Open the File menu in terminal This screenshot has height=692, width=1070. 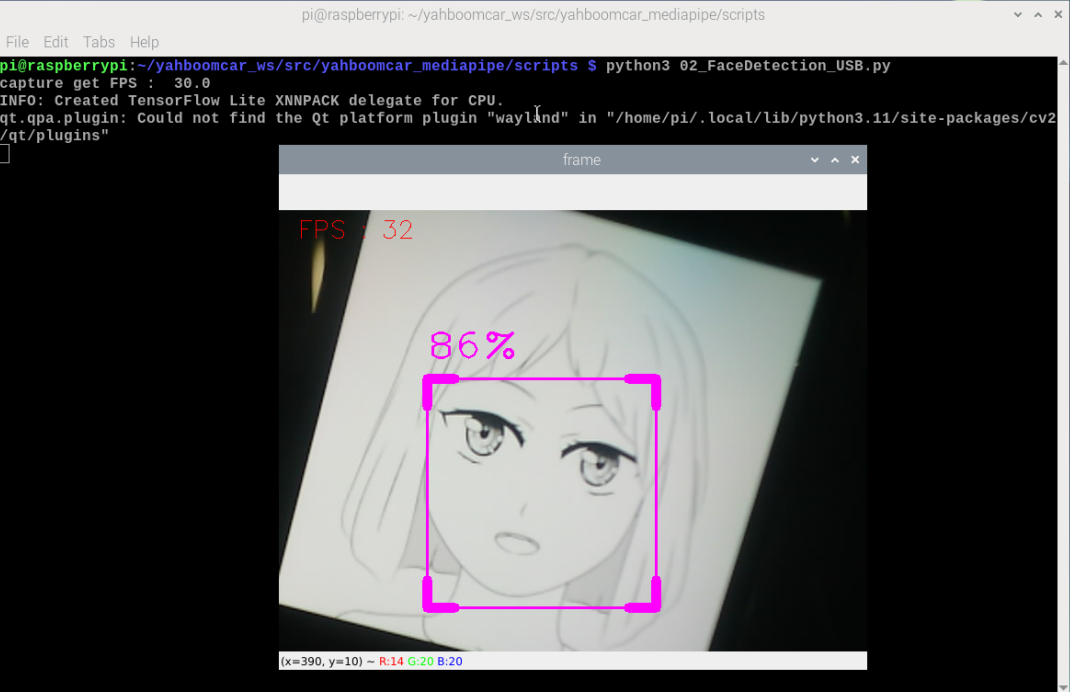tap(17, 42)
